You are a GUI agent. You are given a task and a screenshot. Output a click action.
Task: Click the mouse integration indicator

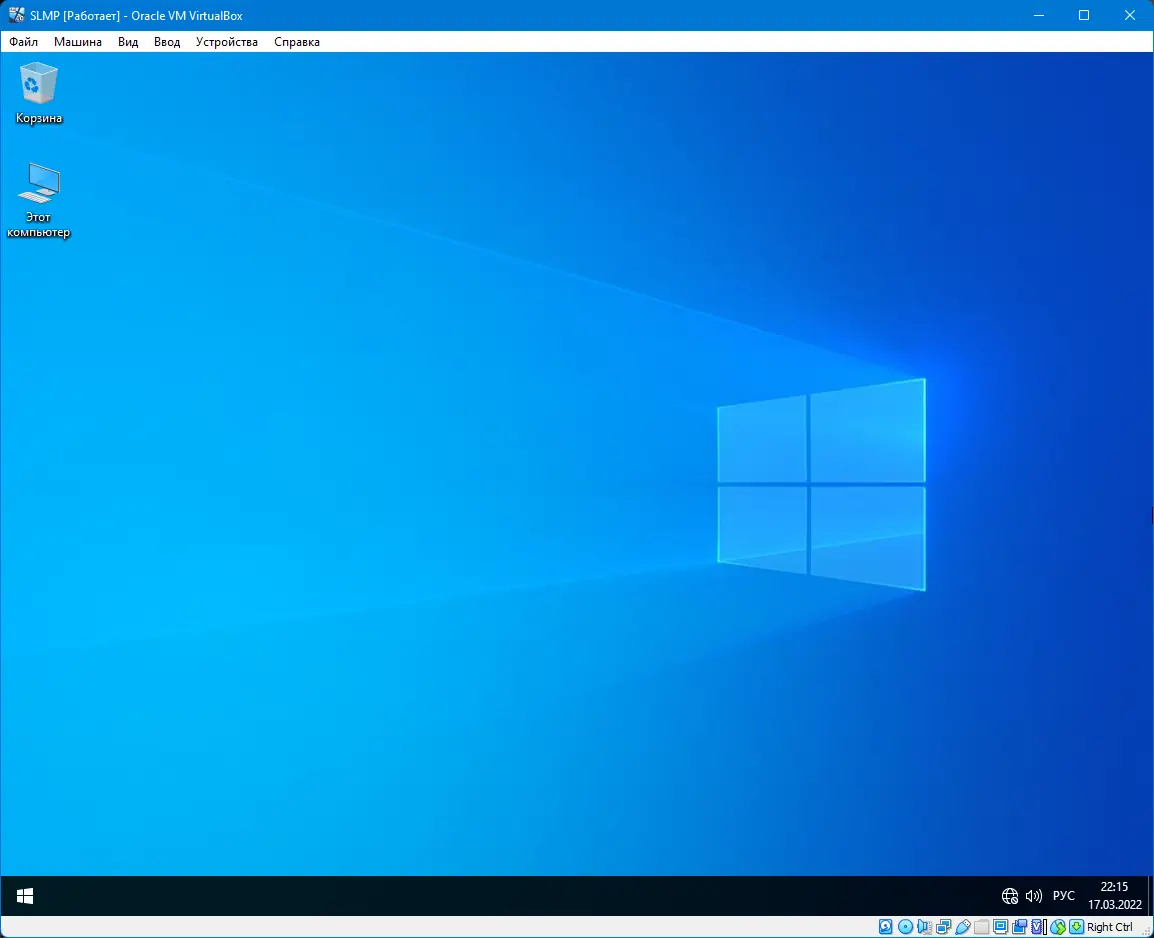click(1058, 927)
